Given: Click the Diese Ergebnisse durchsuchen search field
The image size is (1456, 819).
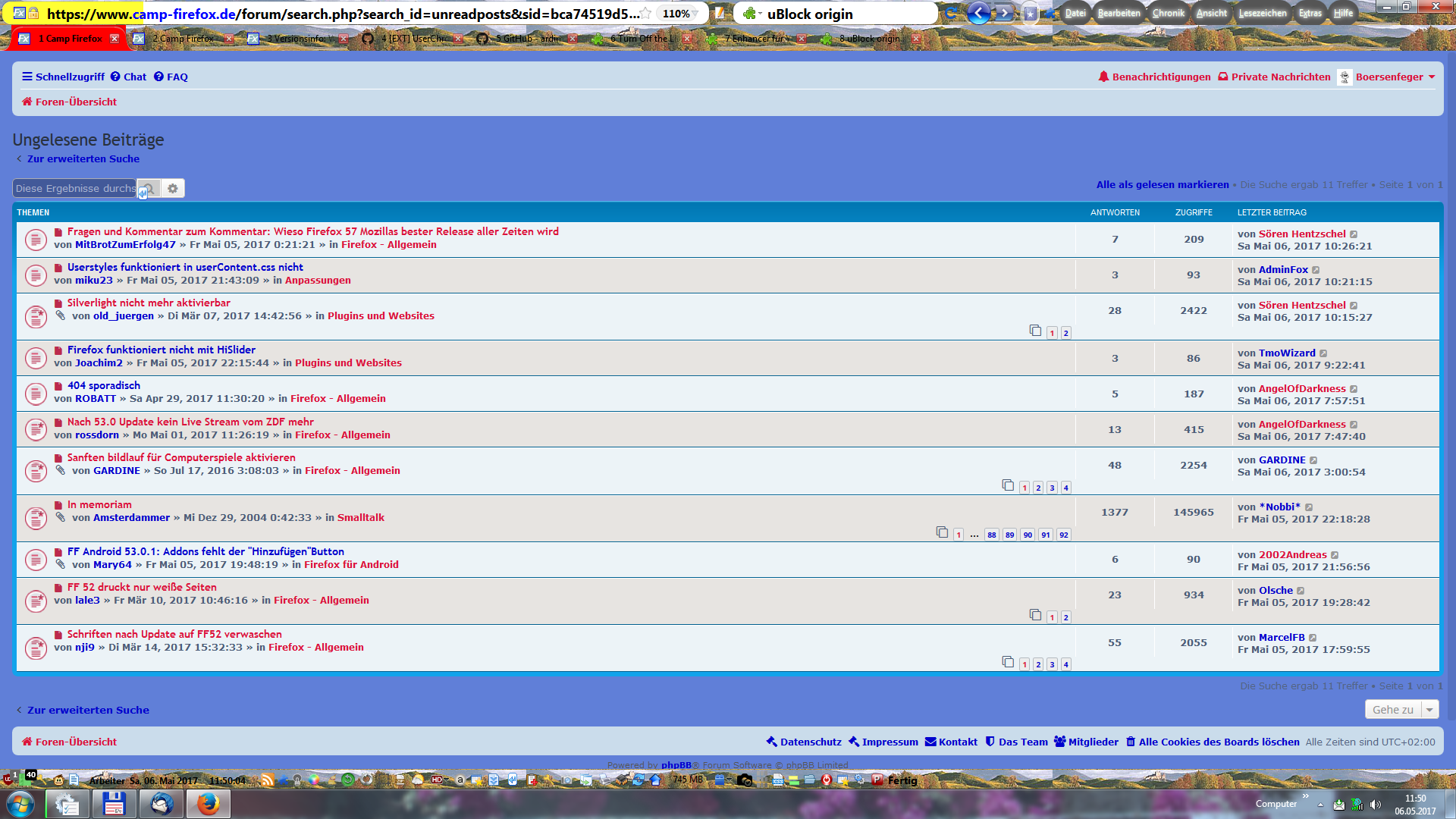Looking at the screenshot, I should point(74,188).
